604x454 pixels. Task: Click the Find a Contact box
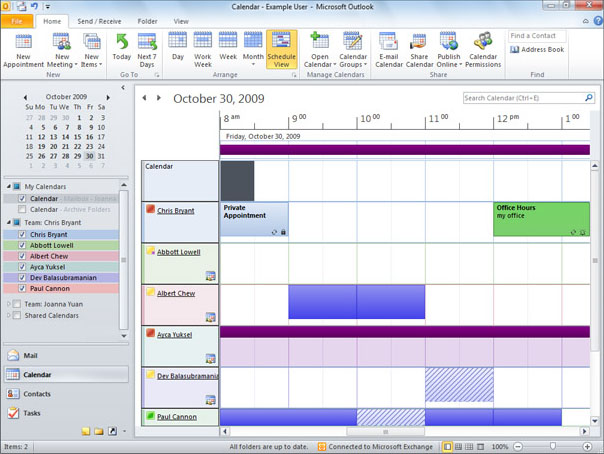[x=537, y=36]
